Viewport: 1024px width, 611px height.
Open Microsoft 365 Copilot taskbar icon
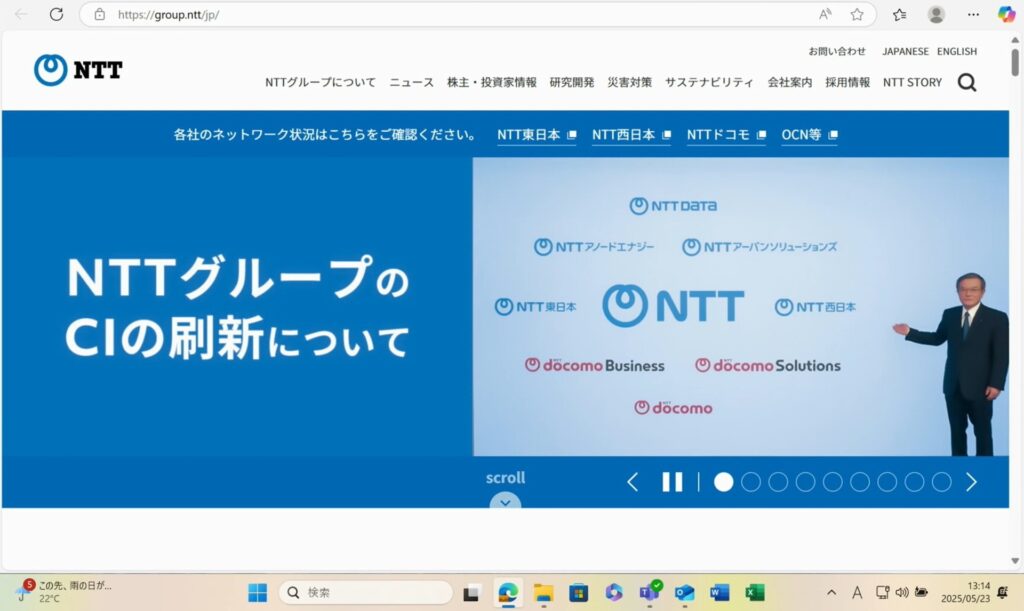click(613, 593)
